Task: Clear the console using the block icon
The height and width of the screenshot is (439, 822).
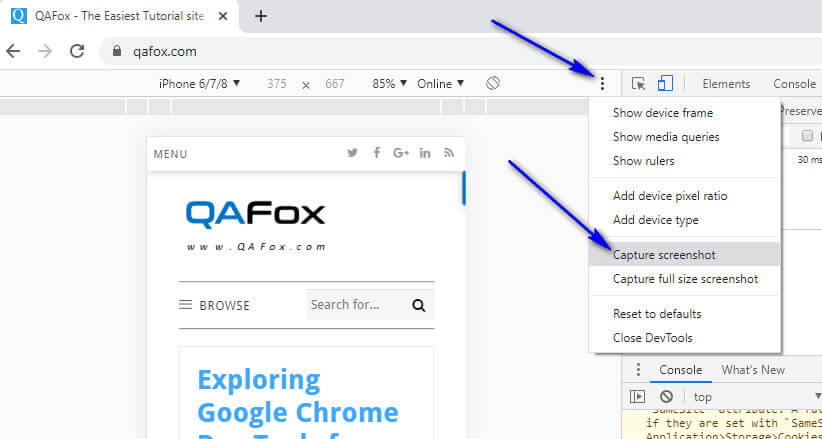Action: [666, 397]
